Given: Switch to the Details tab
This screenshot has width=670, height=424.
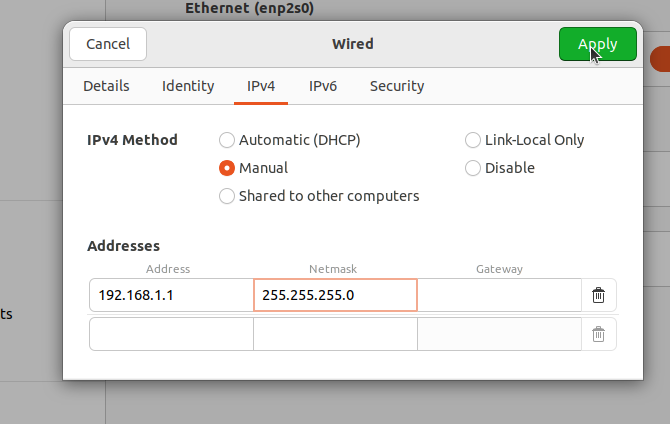Looking at the screenshot, I should (x=106, y=86).
